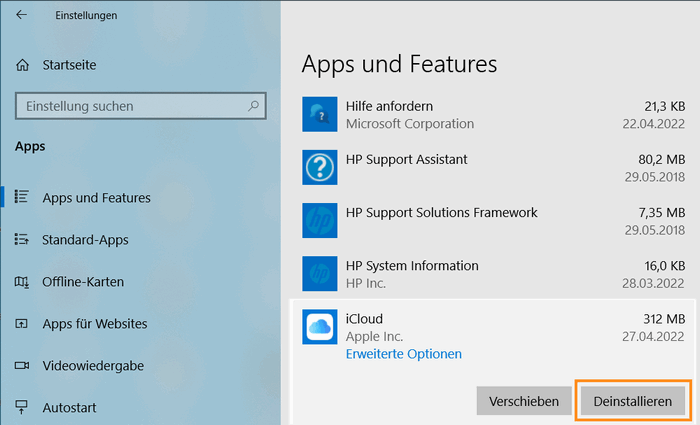Viewport: 700px width, 425px height.
Task: Click the 7,35 MB size value
Action: pos(662,212)
